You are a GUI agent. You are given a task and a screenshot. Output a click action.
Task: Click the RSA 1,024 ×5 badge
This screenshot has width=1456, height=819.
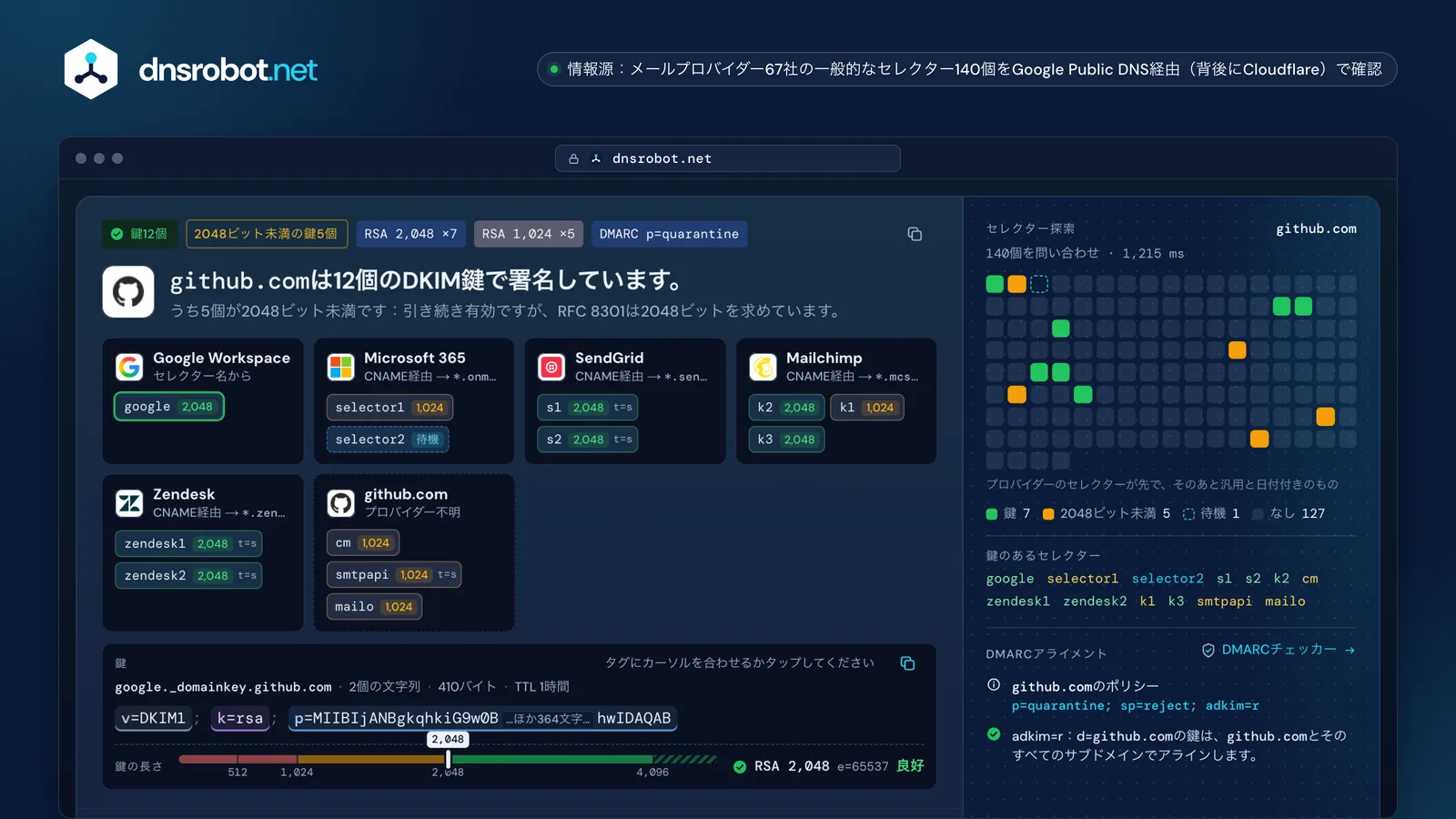click(529, 234)
